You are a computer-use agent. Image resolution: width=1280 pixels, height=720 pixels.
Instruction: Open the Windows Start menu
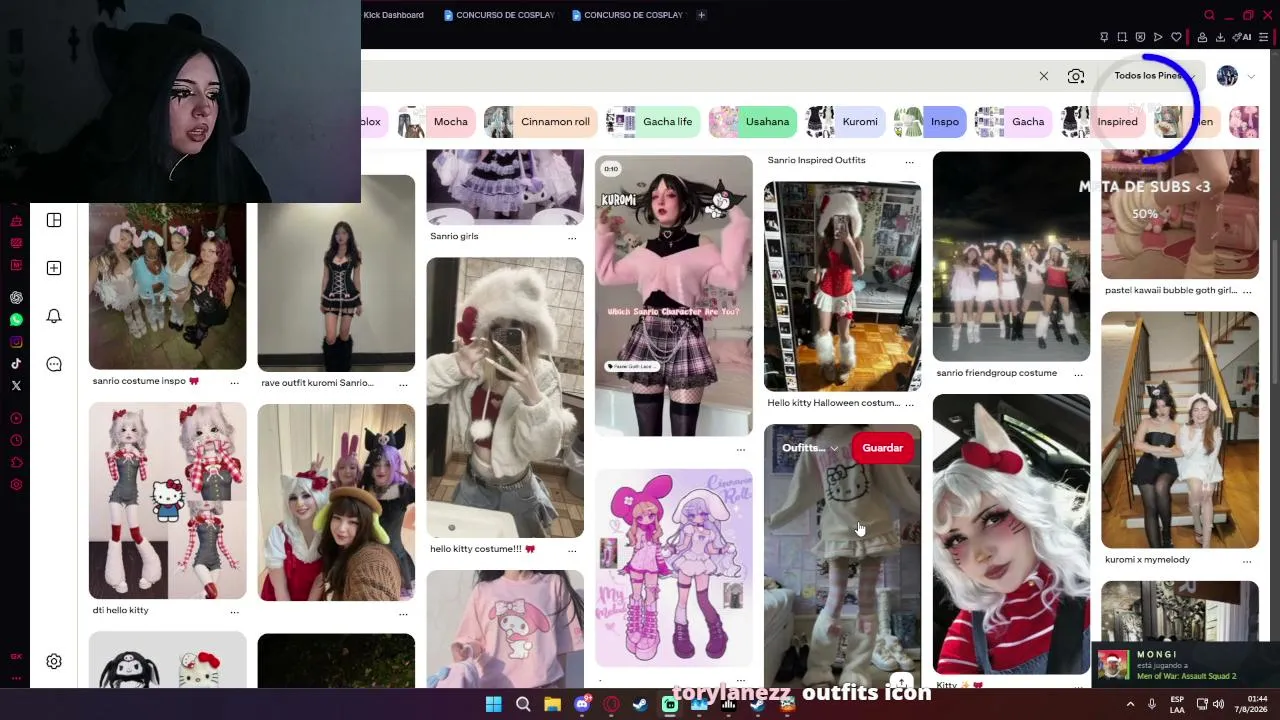[493, 704]
